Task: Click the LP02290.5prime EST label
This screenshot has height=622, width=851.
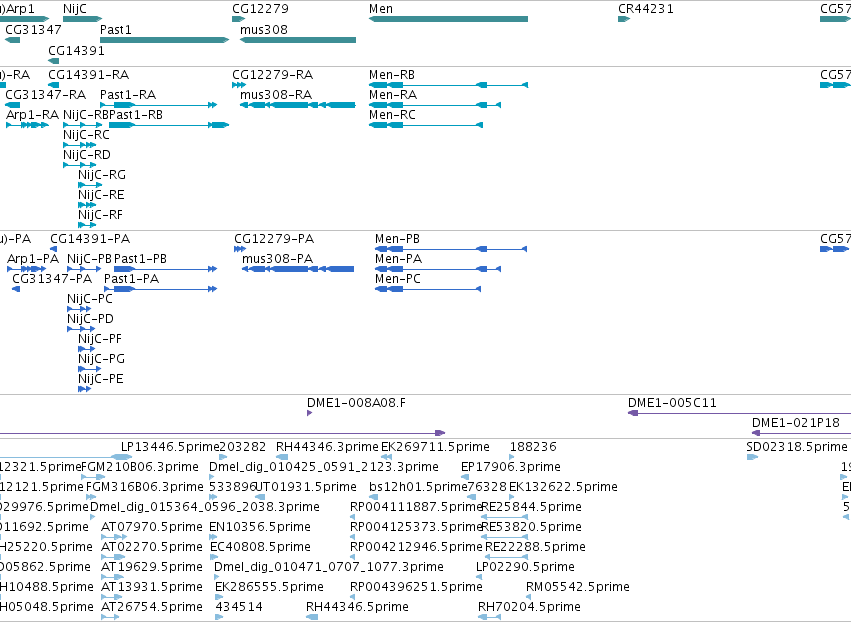Action: (x=525, y=567)
